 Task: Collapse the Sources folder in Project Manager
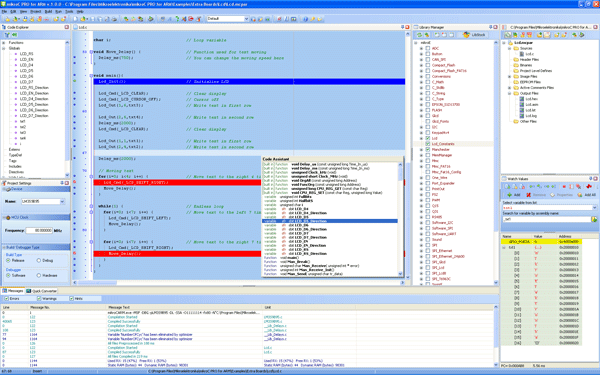[x=509, y=49]
